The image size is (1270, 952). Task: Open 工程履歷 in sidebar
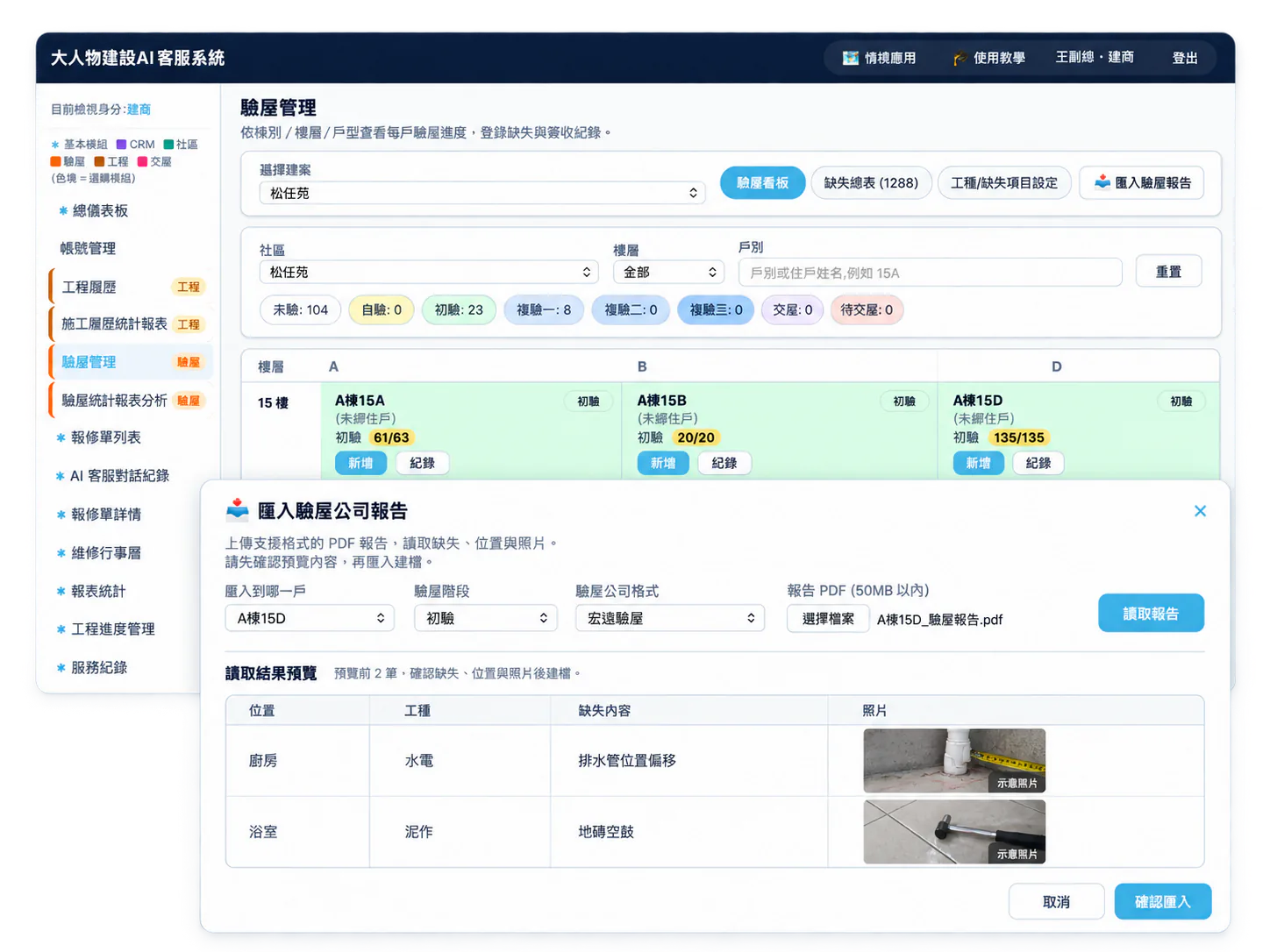pos(132,287)
